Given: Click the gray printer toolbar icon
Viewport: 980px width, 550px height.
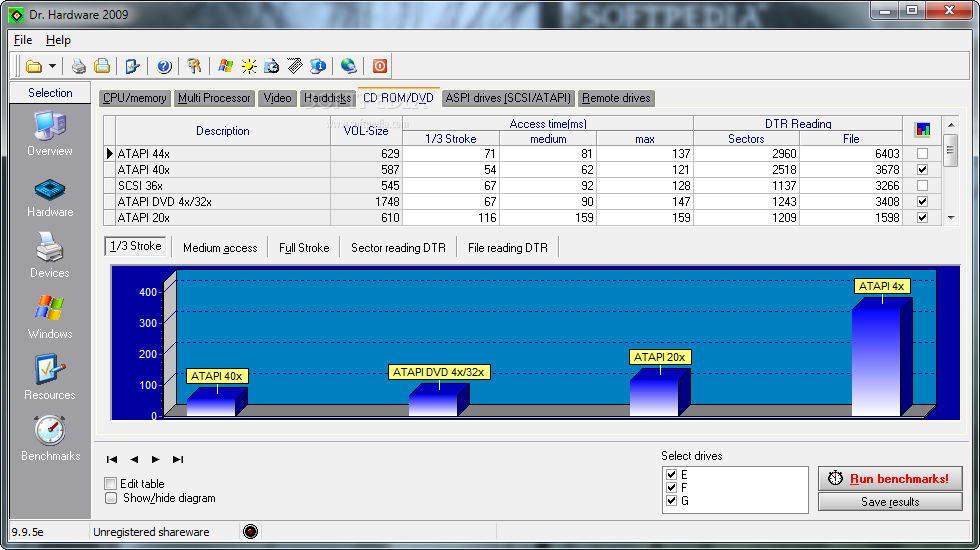Looking at the screenshot, I should point(79,66).
